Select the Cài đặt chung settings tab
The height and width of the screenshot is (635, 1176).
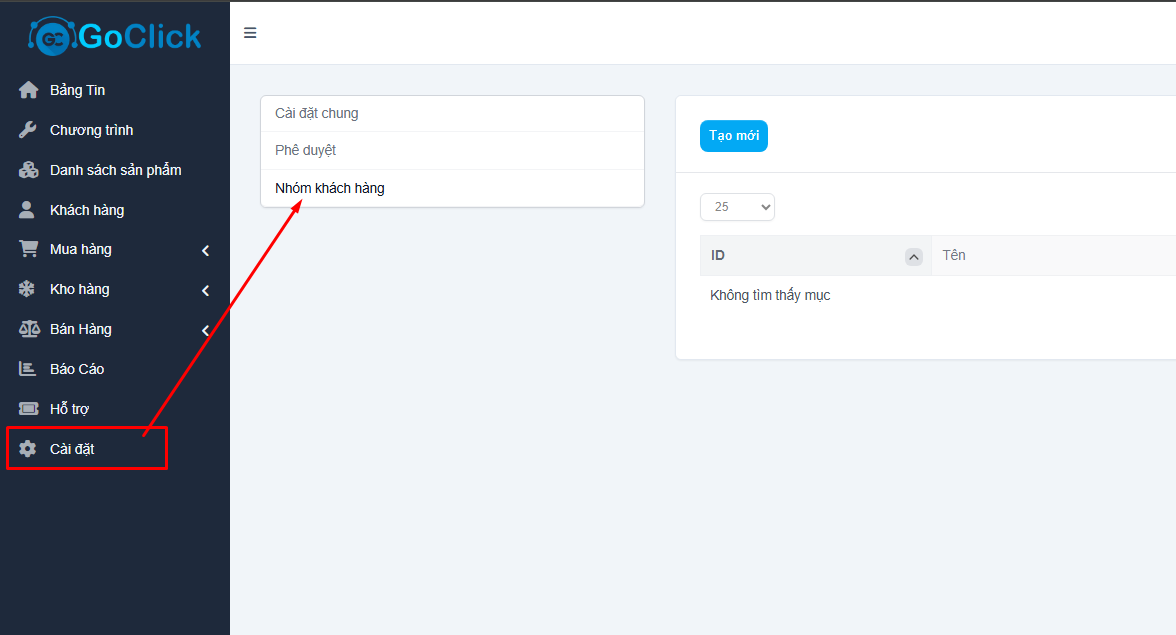(317, 113)
